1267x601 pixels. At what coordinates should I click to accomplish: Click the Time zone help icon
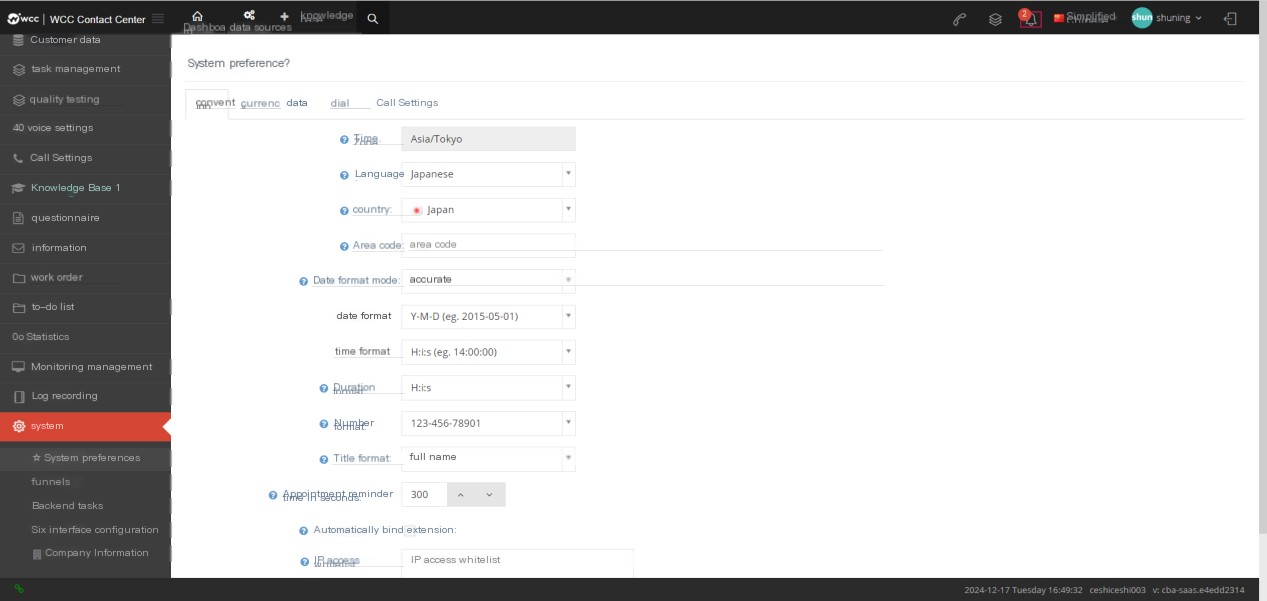coord(344,140)
